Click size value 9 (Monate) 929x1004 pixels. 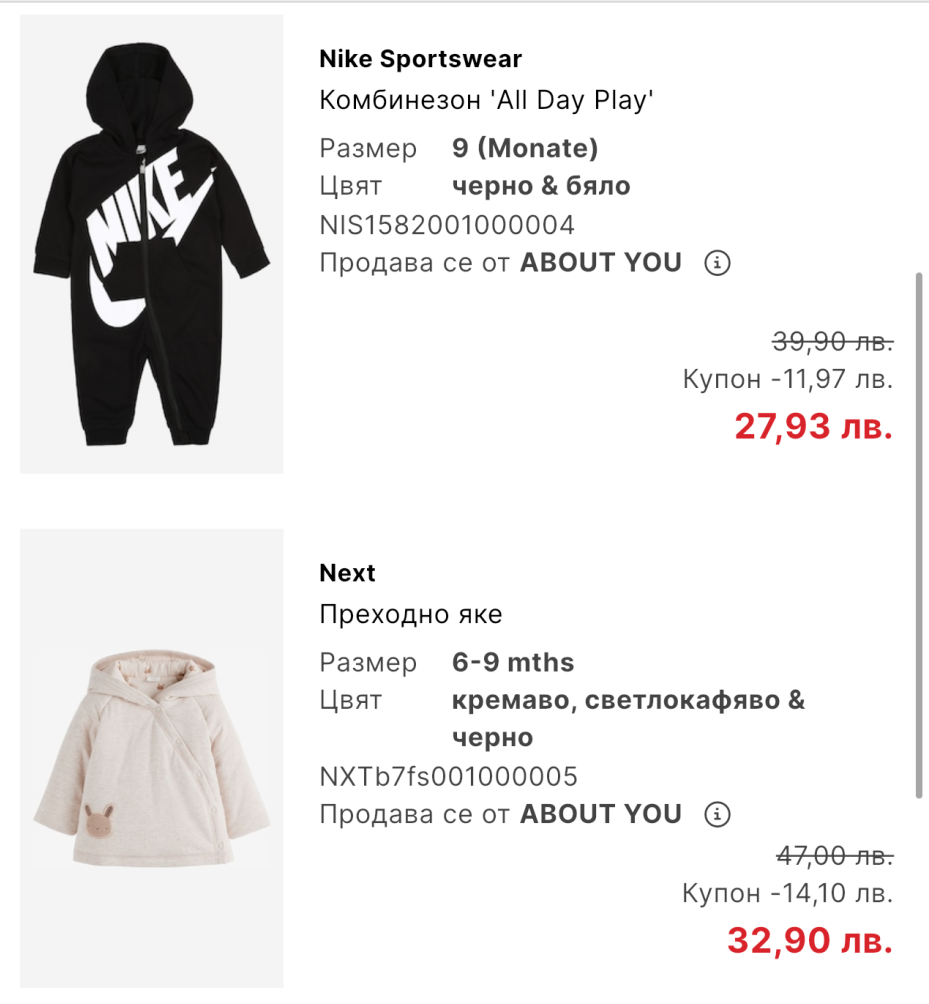pos(525,148)
